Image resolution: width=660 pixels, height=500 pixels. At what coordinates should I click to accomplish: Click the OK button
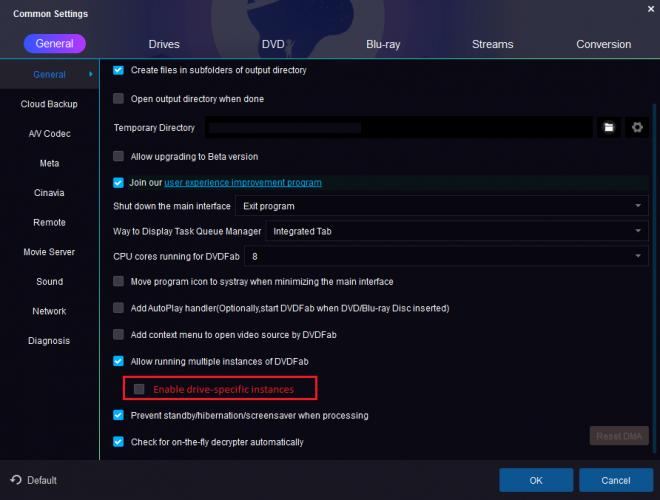(536, 480)
